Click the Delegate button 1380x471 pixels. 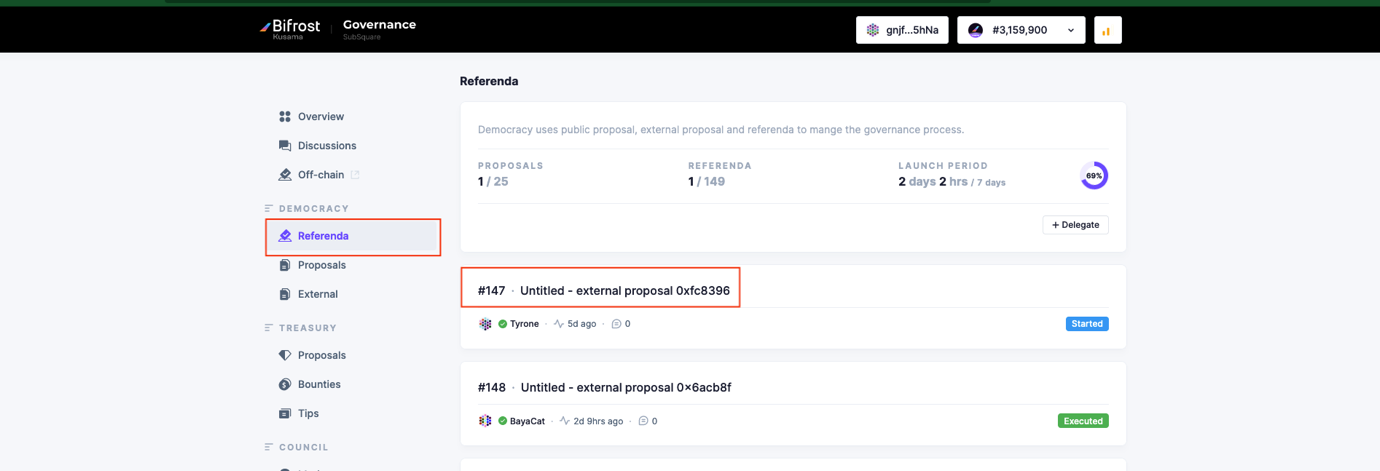coord(1075,225)
